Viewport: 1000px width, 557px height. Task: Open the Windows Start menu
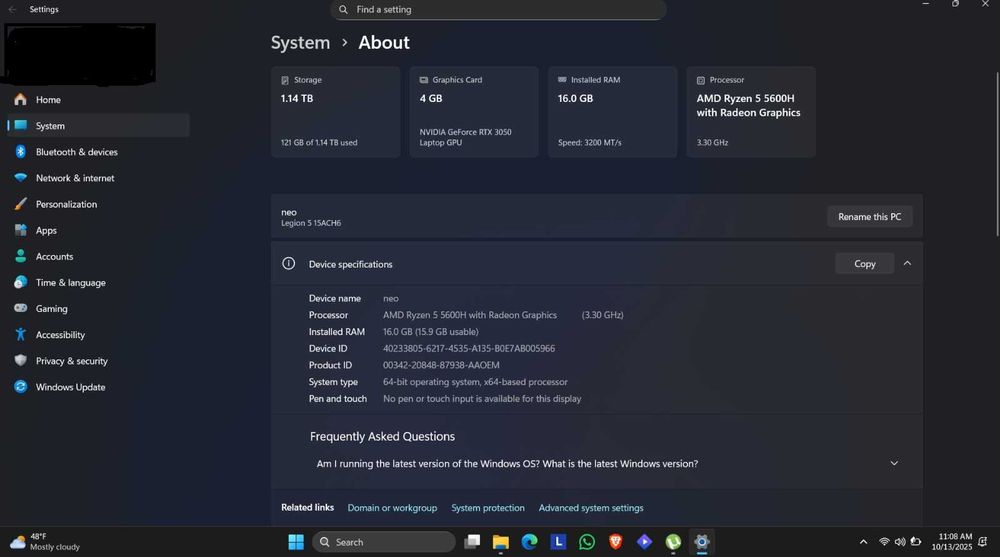(x=296, y=542)
